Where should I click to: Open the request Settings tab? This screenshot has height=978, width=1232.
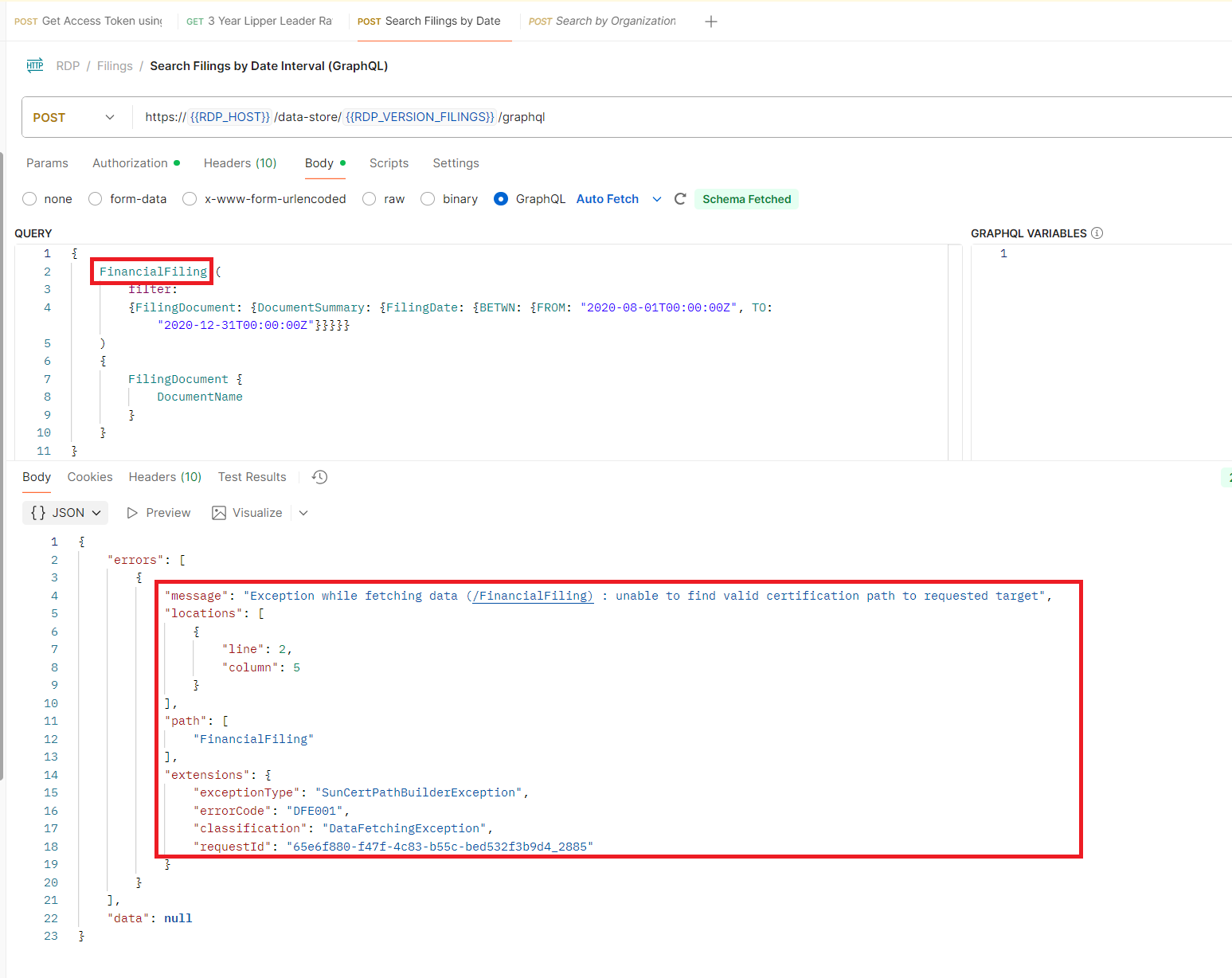pos(456,163)
